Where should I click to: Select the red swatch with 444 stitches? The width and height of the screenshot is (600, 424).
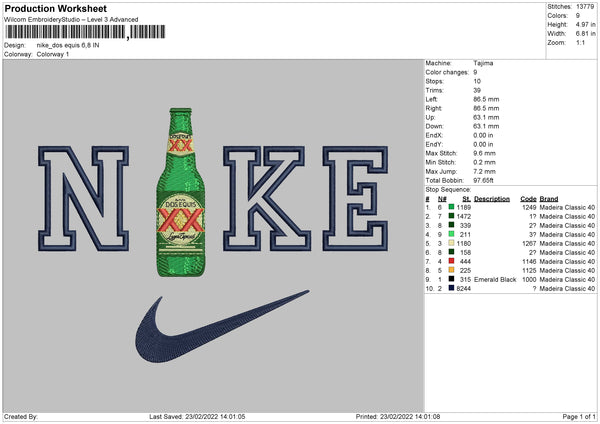[451, 261]
